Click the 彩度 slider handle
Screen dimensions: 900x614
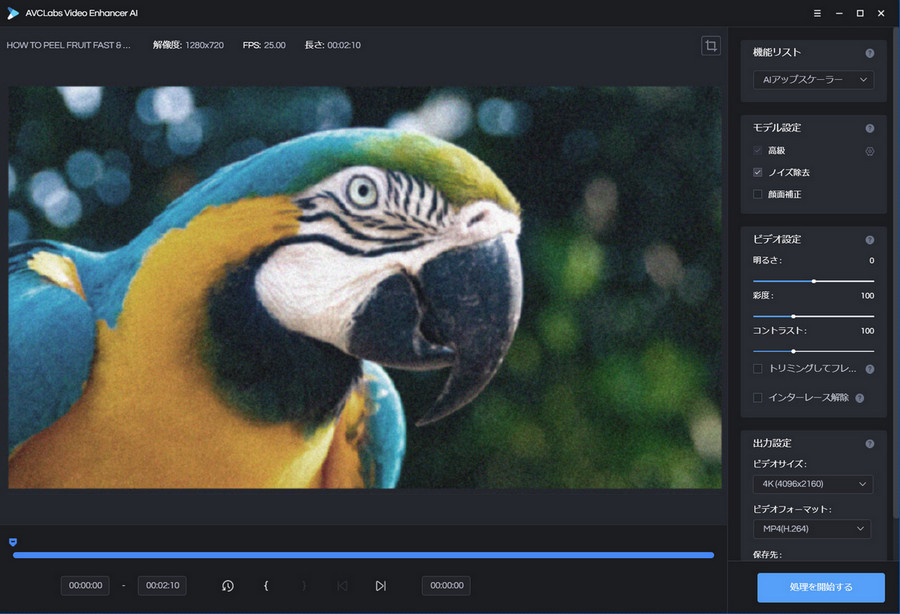pyautogui.click(x=793, y=316)
